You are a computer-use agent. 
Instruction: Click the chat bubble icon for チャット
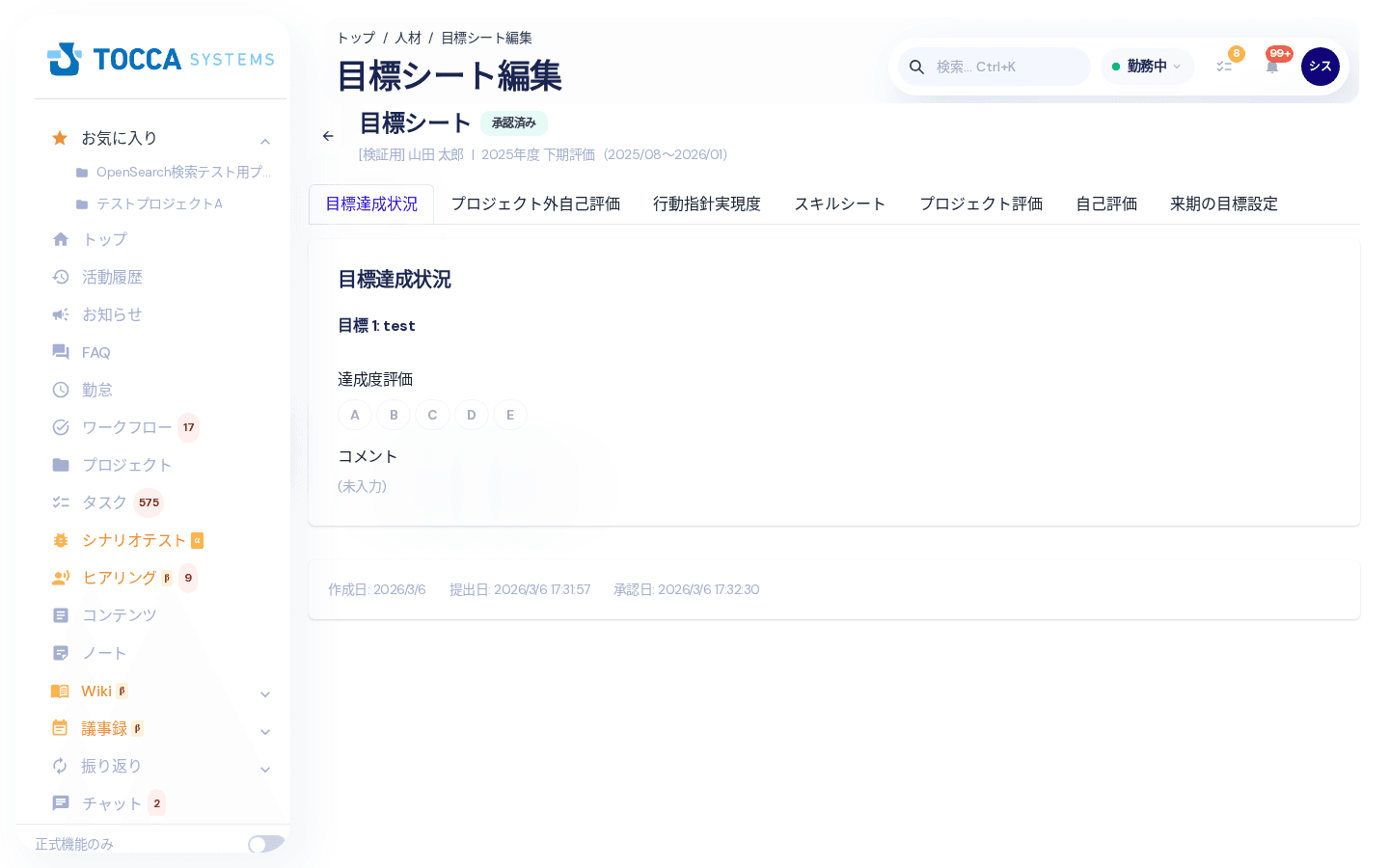point(61,803)
